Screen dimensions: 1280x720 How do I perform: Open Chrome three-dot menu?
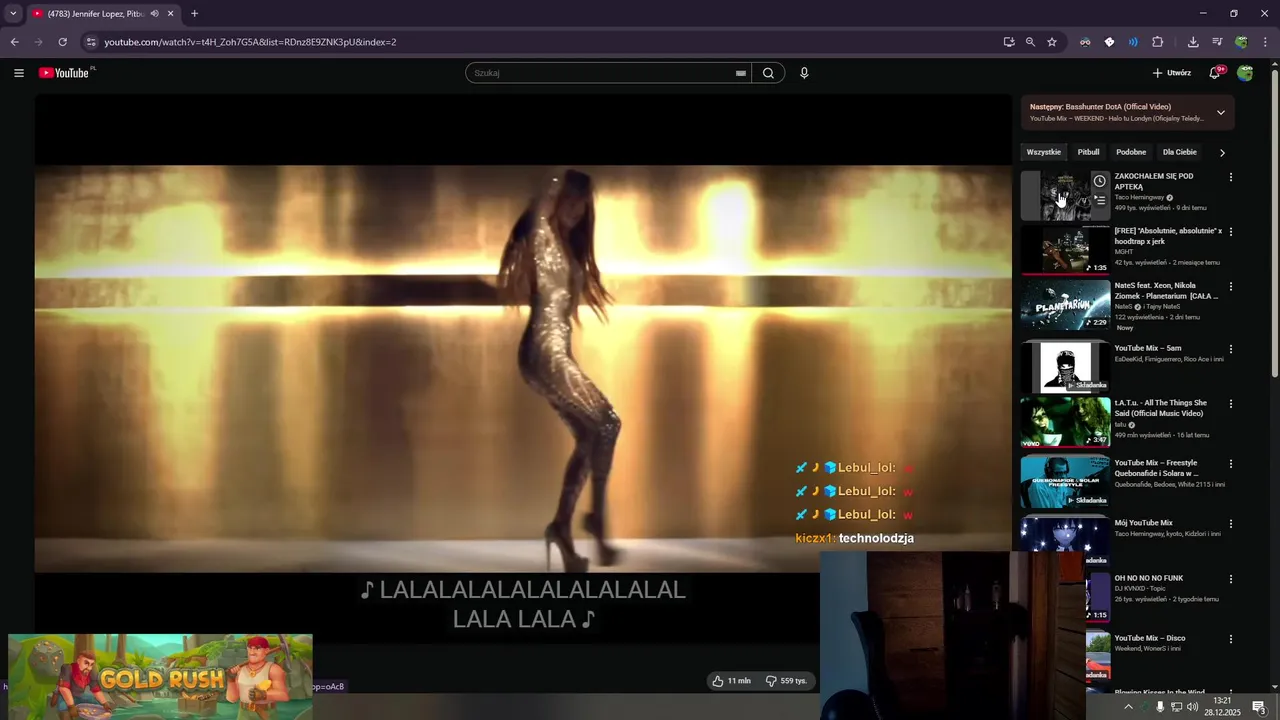click(x=1266, y=42)
